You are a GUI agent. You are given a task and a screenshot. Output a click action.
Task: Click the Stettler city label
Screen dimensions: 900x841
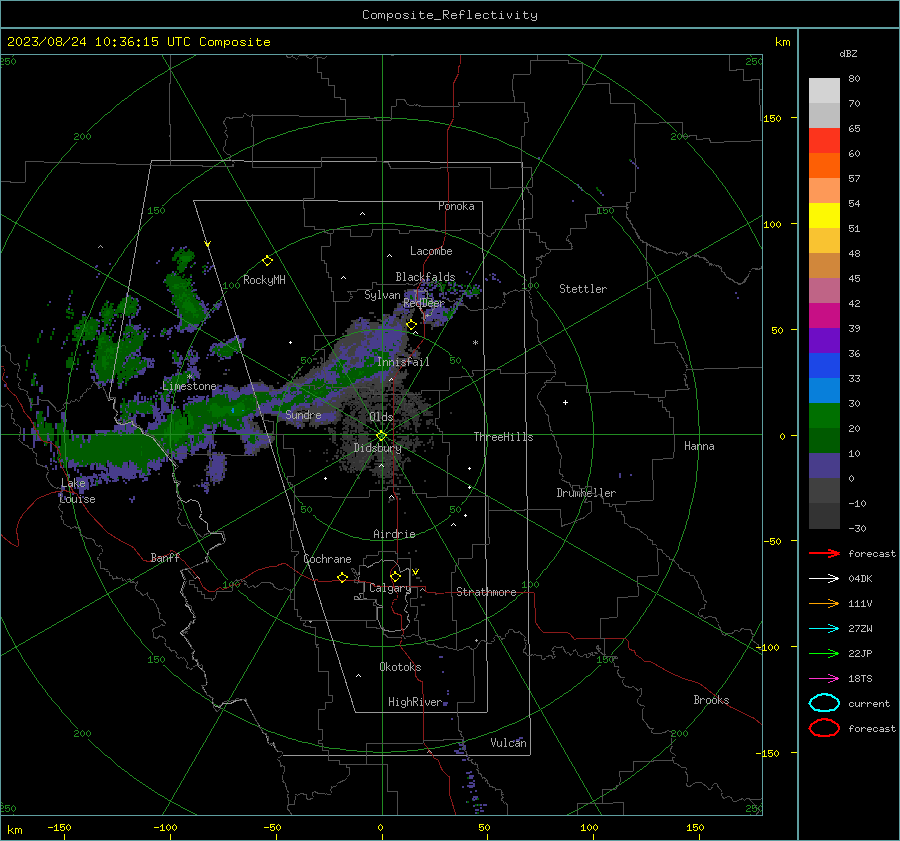pos(583,289)
